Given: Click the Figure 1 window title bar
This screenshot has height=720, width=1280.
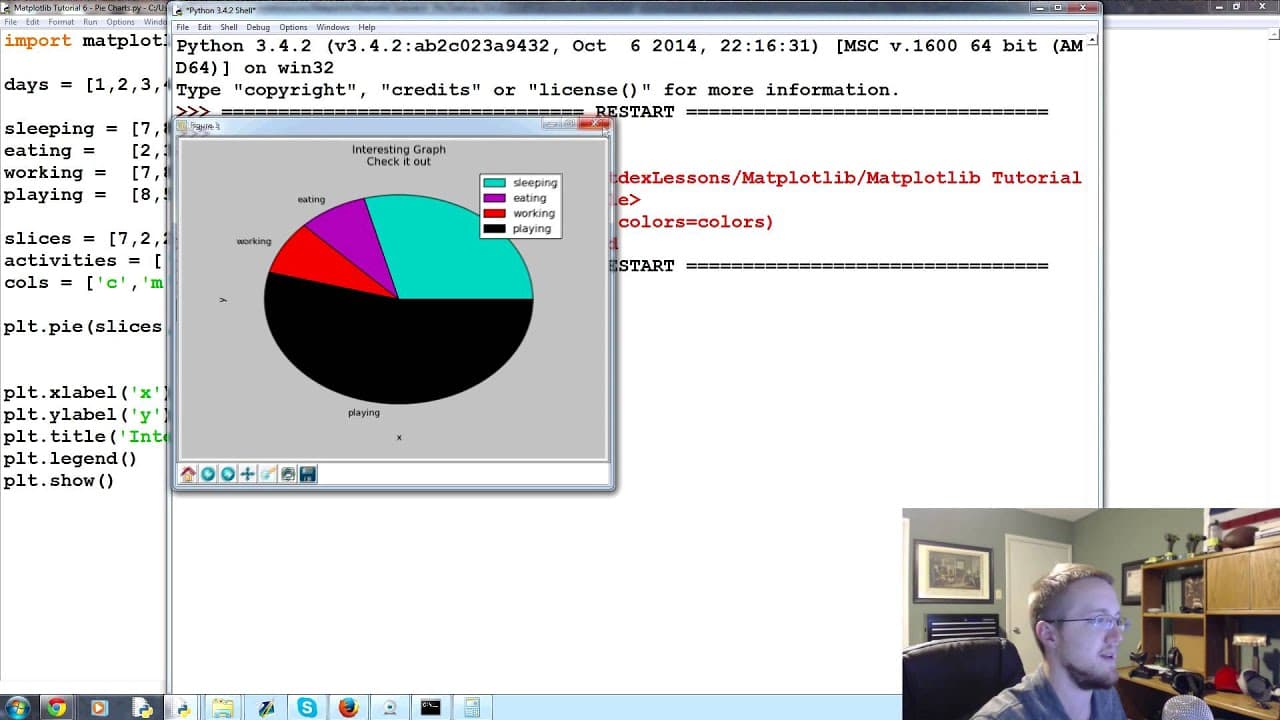Looking at the screenshot, I should pyautogui.click(x=360, y=126).
